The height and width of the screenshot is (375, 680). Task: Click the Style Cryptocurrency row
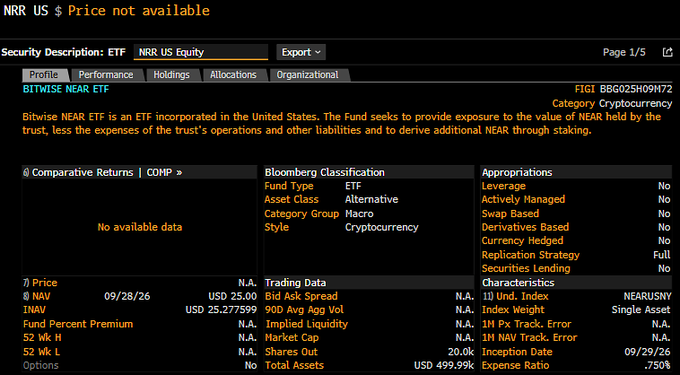click(369, 227)
